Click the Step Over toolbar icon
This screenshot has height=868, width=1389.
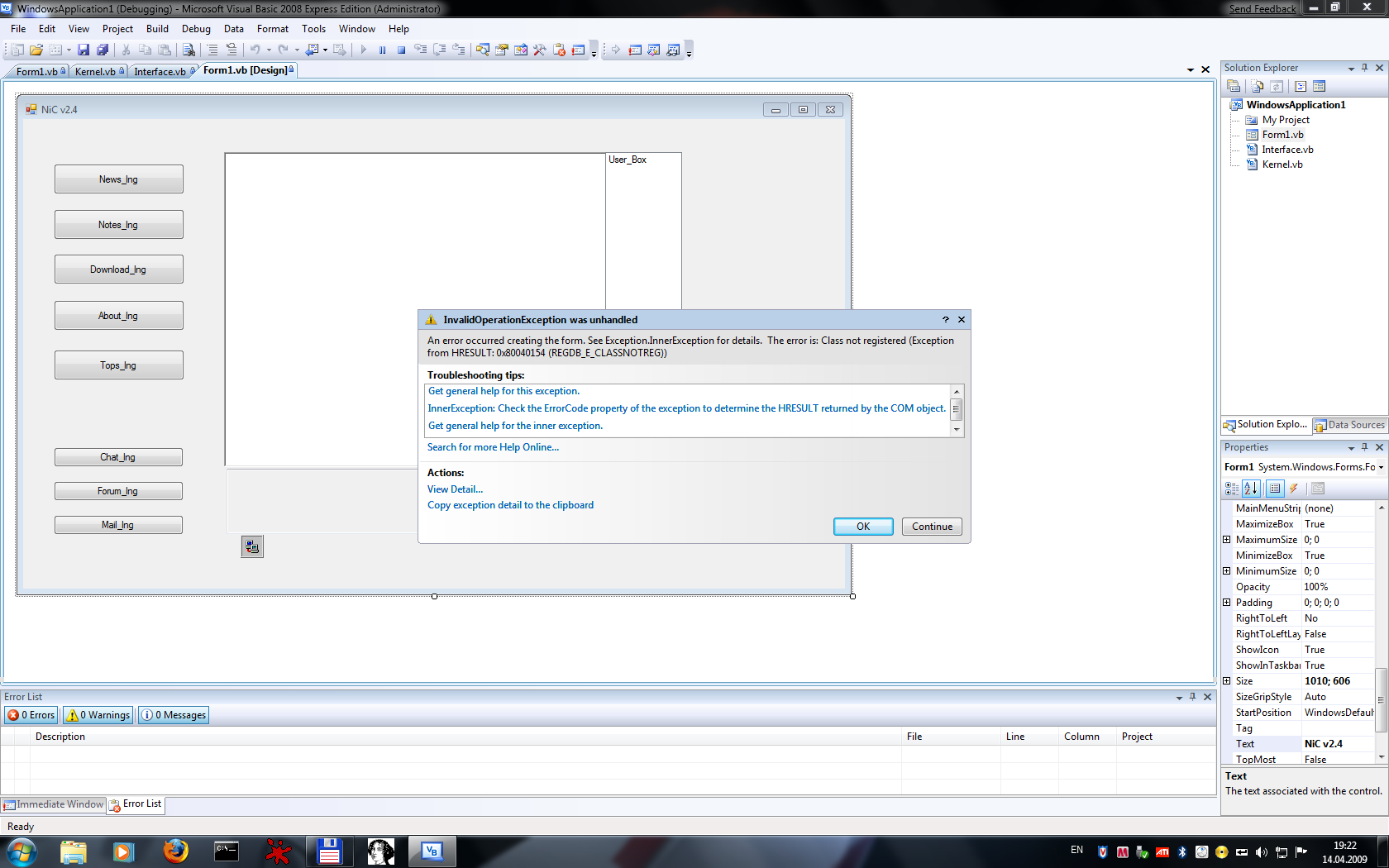click(439, 50)
